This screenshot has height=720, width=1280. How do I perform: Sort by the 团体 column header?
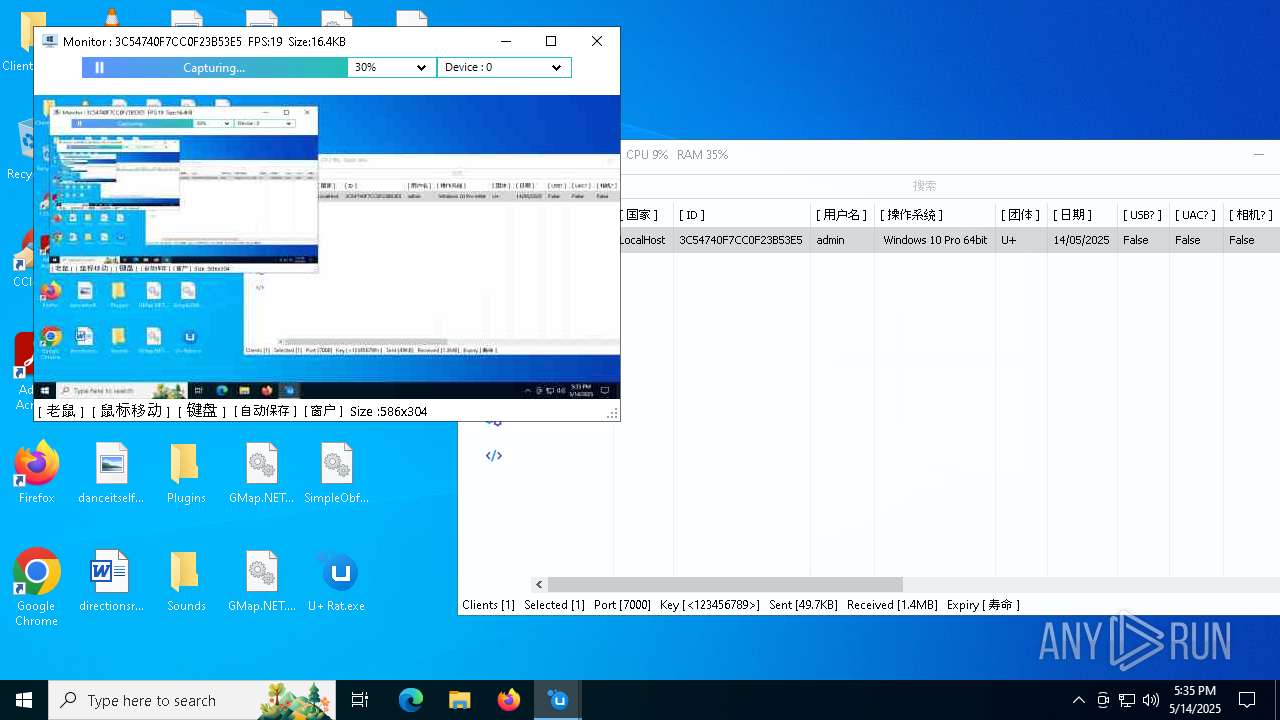point(1020,215)
